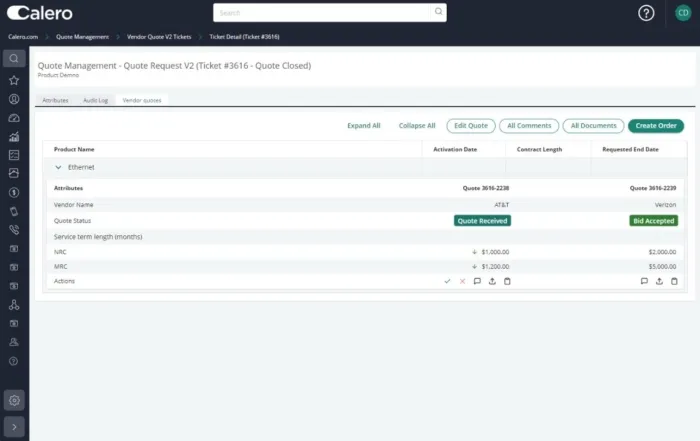
Task: Open the user profile circle icon in sidebar
Action: click(x=14, y=99)
